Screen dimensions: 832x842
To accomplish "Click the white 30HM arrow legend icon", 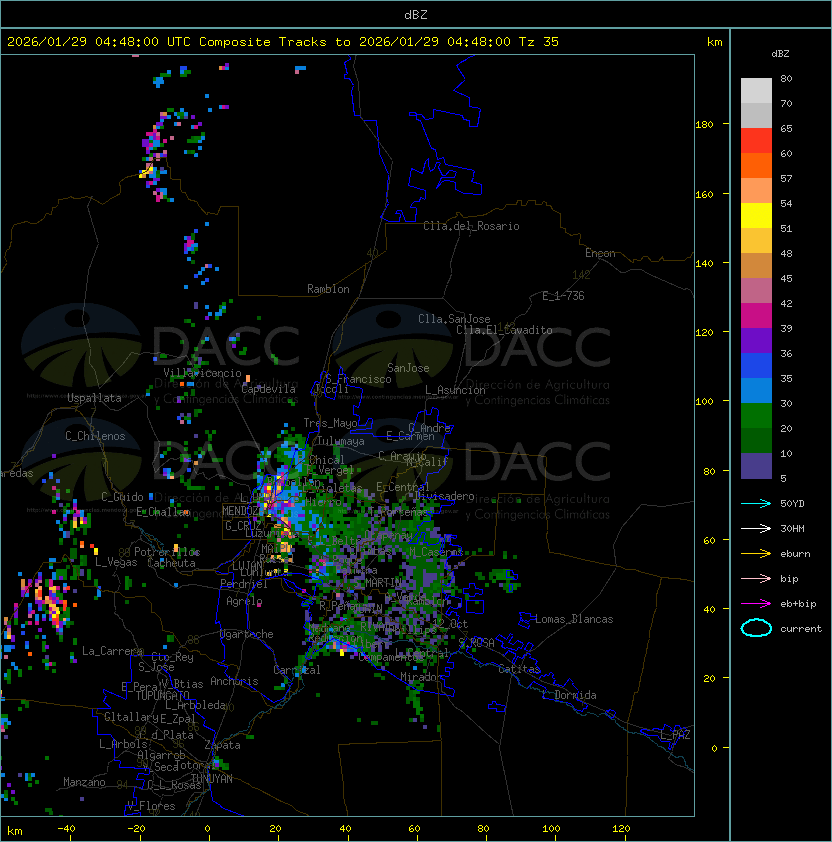I will (x=756, y=528).
